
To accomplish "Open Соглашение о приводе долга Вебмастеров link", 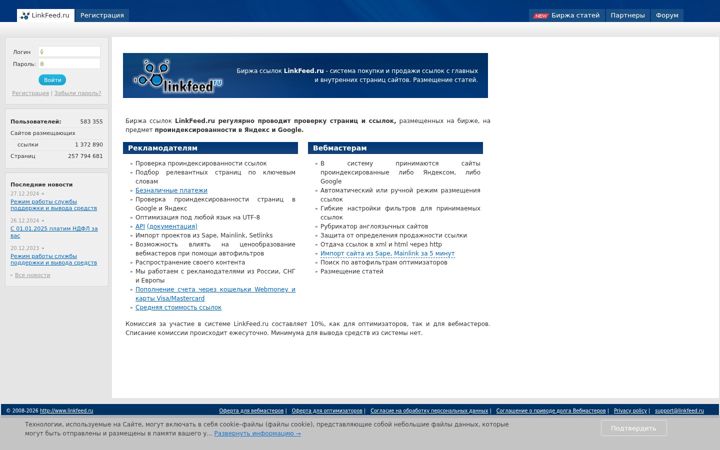I will [551, 411].
